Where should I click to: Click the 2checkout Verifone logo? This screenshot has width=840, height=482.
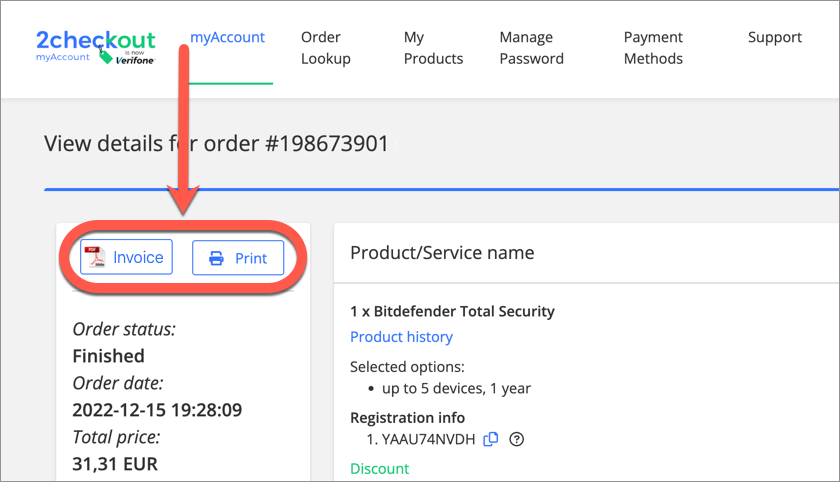coord(95,47)
